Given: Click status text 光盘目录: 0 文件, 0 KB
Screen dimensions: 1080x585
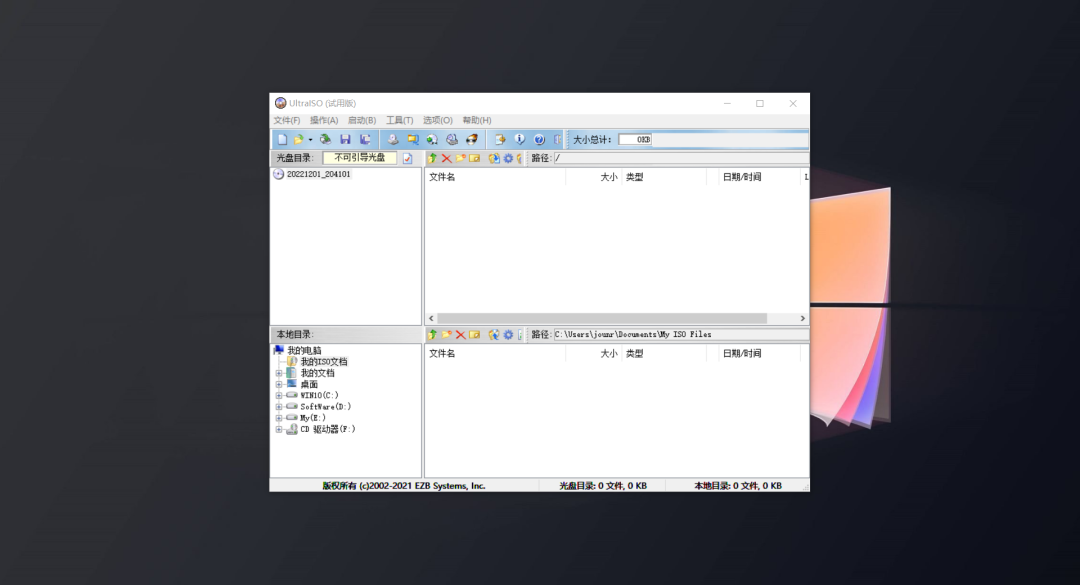Looking at the screenshot, I should [x=603, y=486].
